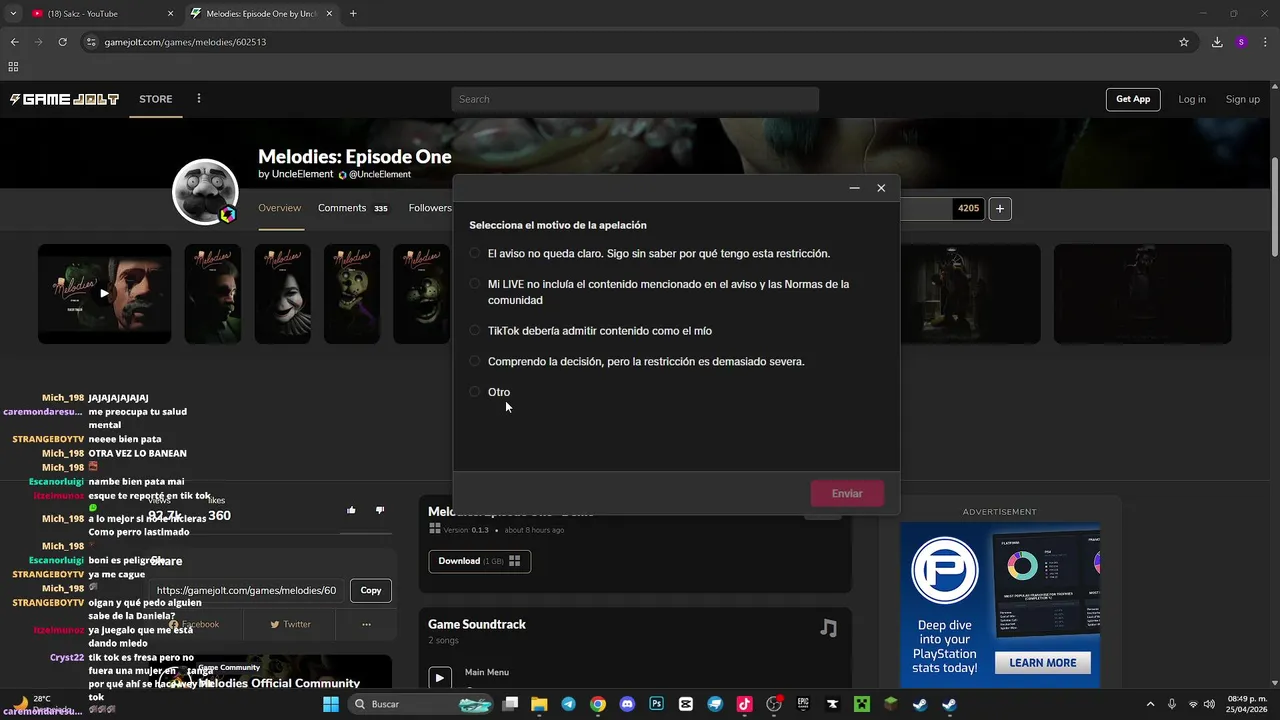Select "Mi LIVE no incluía el contenido" option
Viewport: 1280px width, 720px height.
pos(475,284)
